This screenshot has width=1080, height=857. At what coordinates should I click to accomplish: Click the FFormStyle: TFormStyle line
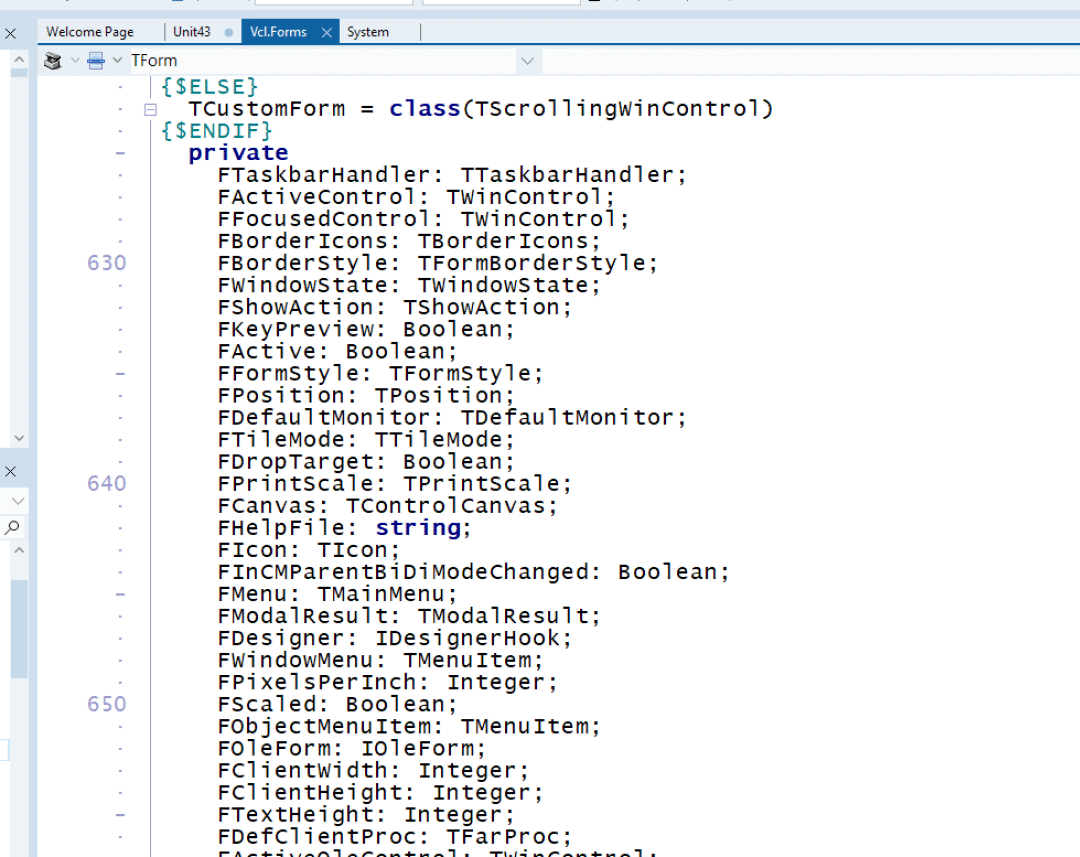click(380, 373)
